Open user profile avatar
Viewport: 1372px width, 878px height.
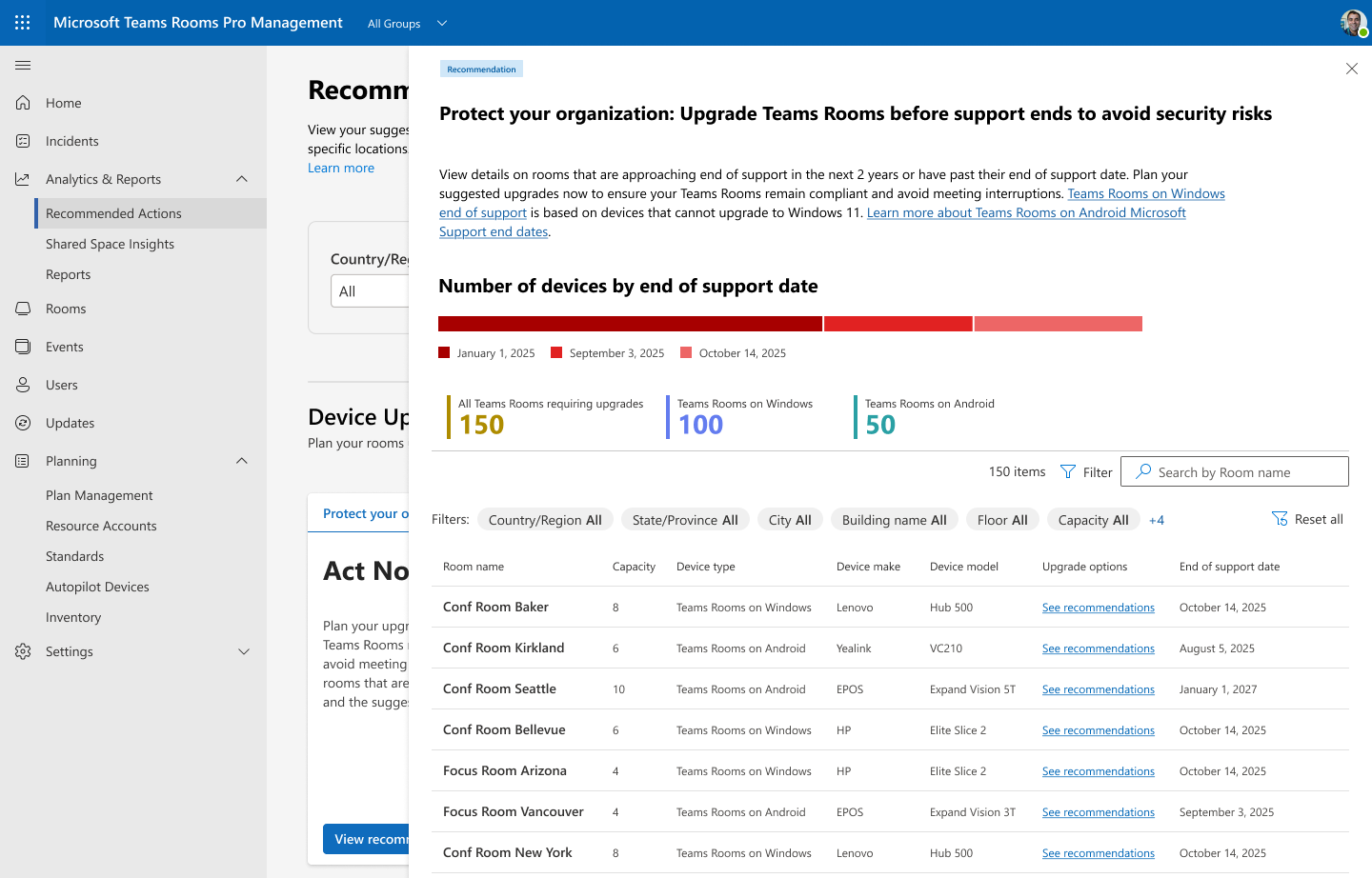click(x=1353, y=23)
